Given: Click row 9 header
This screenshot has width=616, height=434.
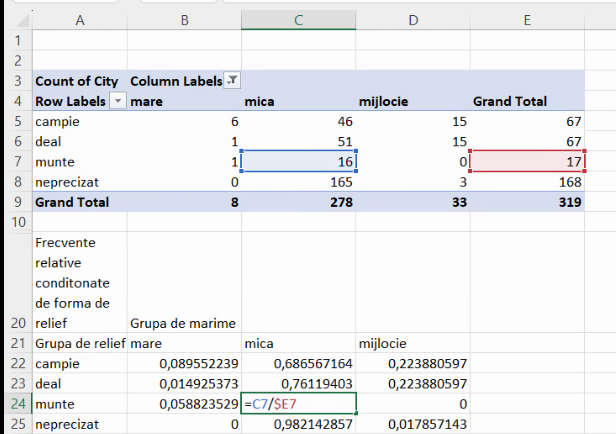Looking at the screenshot, I should (16, 201).
